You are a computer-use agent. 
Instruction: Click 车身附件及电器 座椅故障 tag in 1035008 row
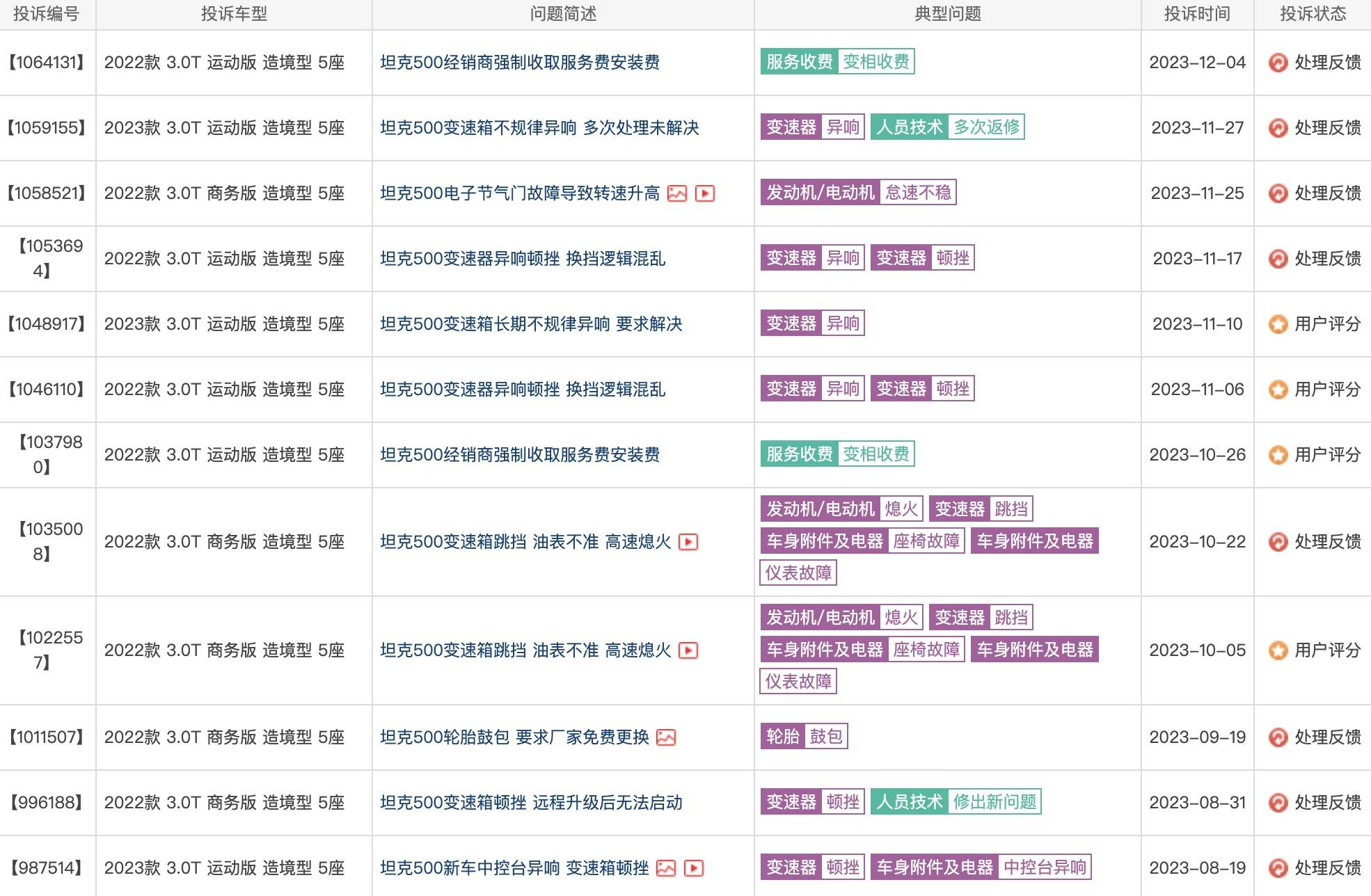862,541
